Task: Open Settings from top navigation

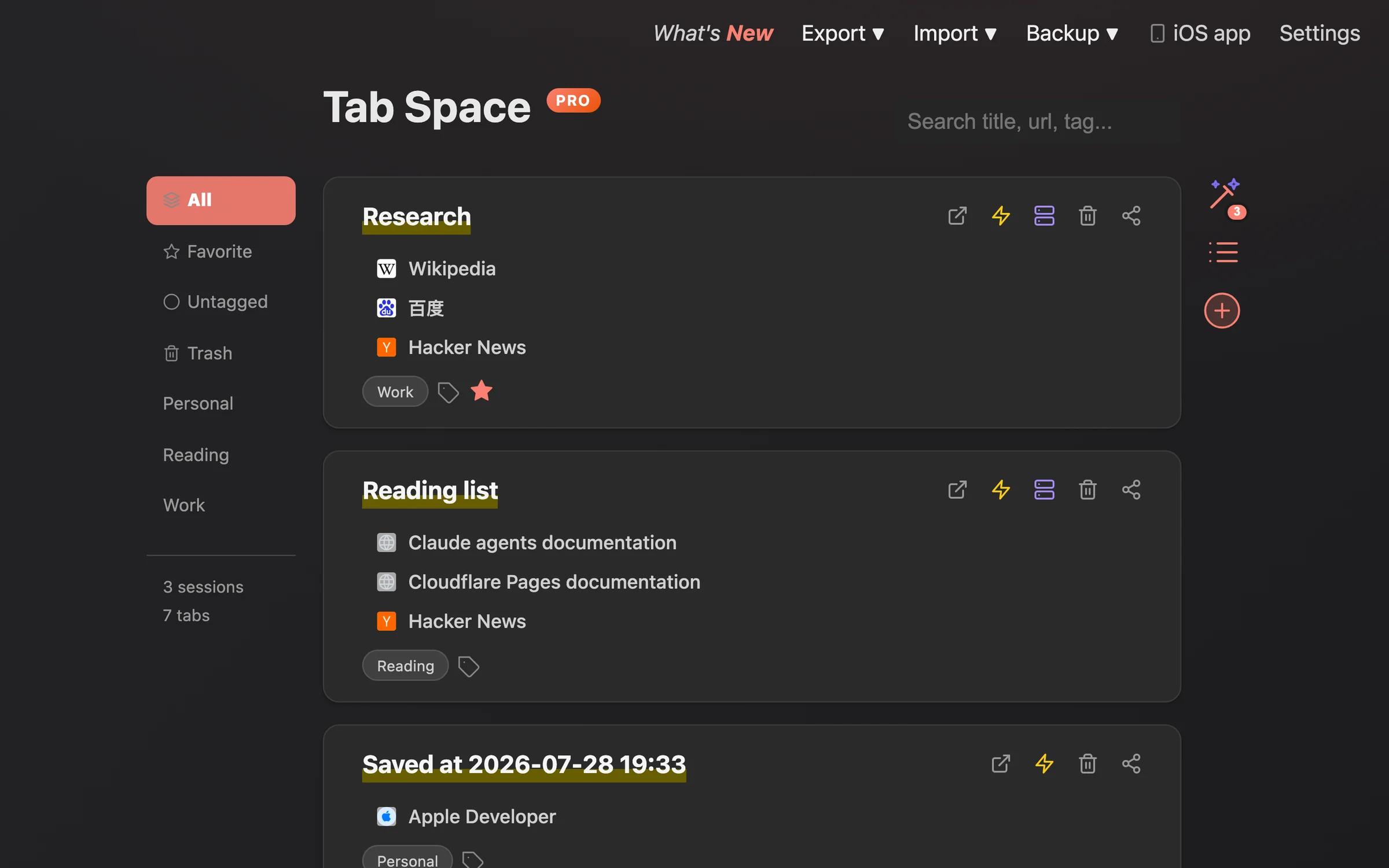Action: tap(1320, 34)
